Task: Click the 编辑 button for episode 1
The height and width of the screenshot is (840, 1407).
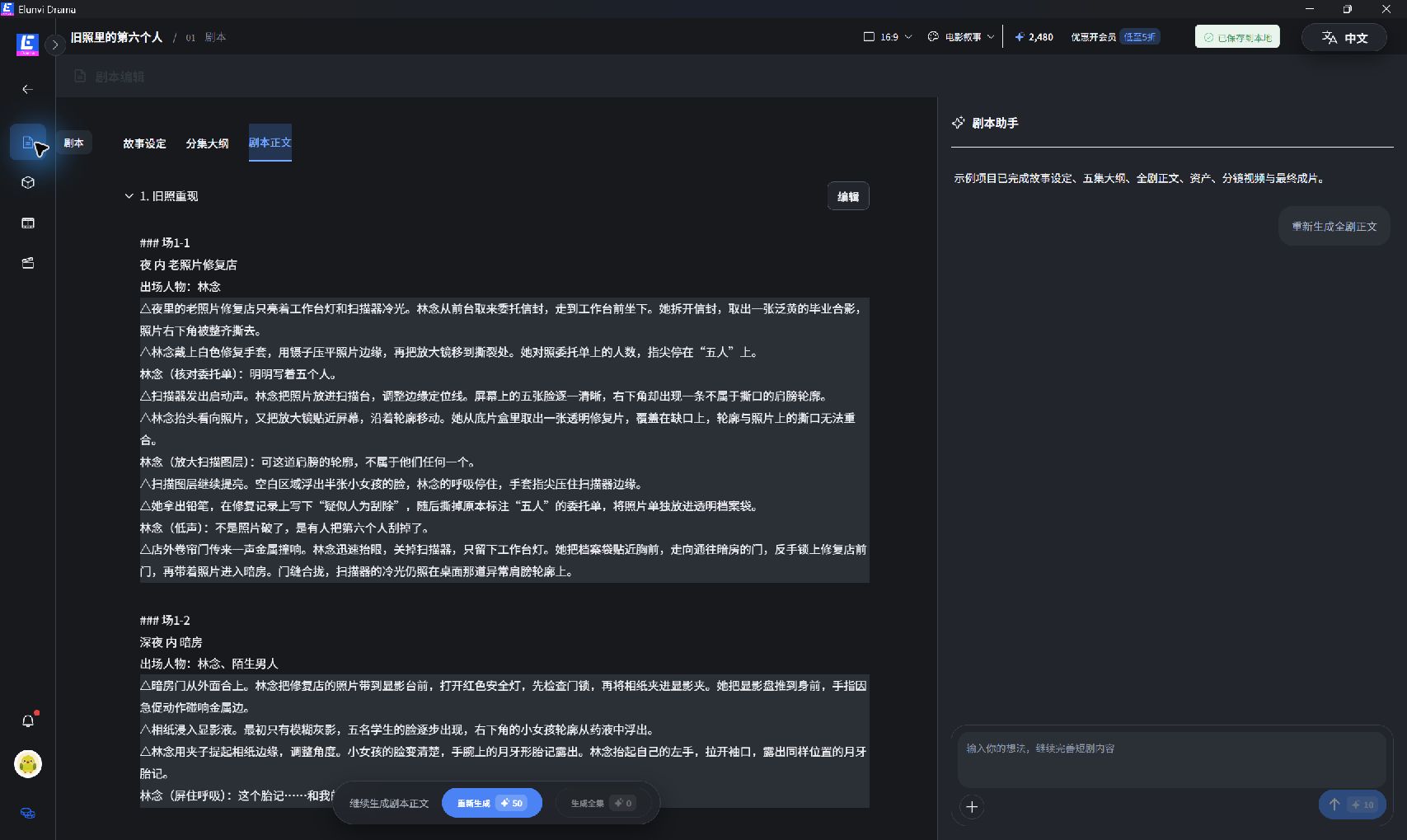Action: point(848,196)
